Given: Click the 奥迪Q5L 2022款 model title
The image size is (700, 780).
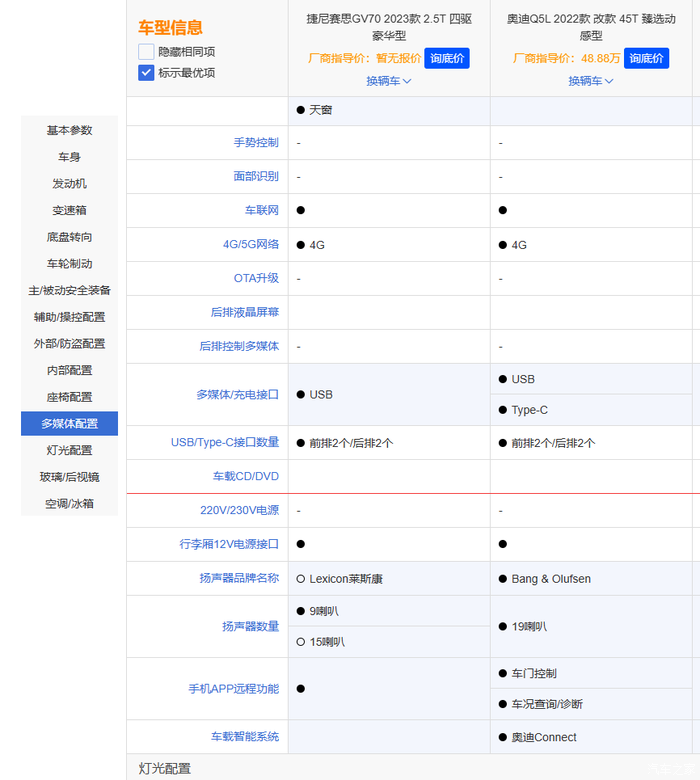Looking at the screenshot, I should click(590, 27).
